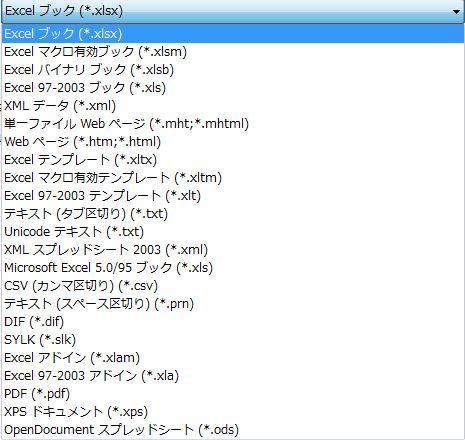The image size is (465, 440).
Task: Pick Web ページ (*.htm;*.html)
Action: 233,142
